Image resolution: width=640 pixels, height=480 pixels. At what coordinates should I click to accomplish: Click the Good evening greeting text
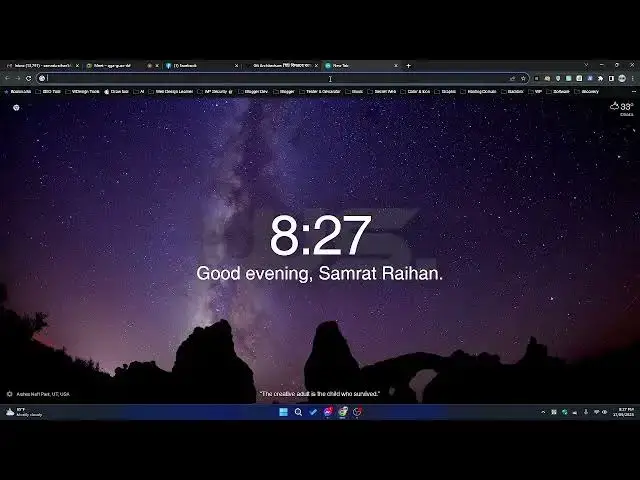320,273
